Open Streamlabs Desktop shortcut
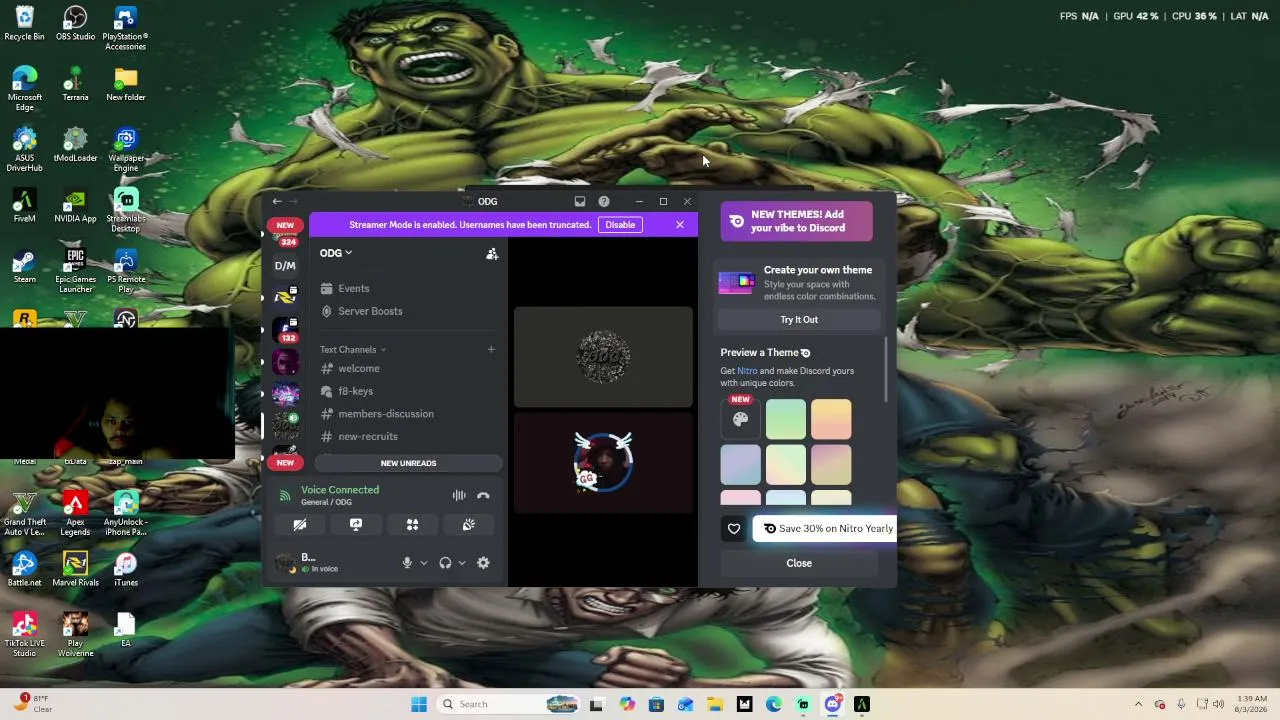The height and width of the screenshot is (720, 1280). 126,211
